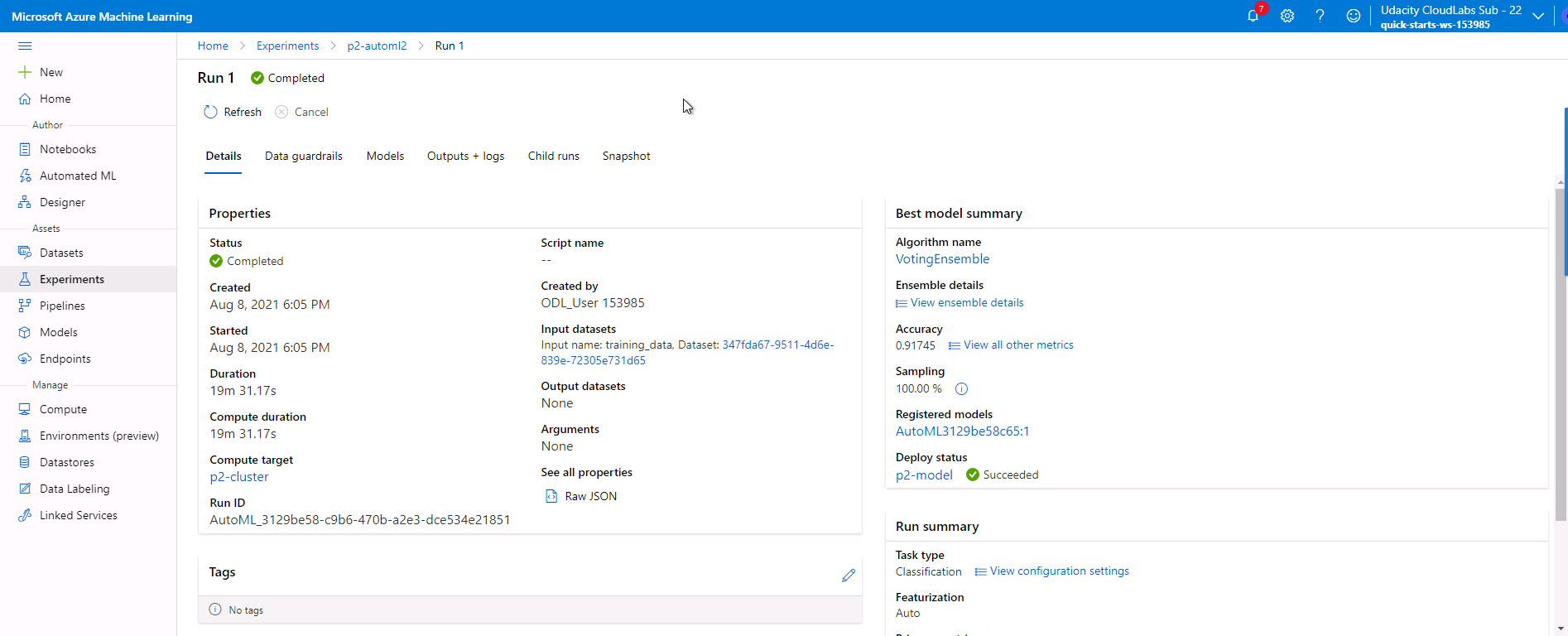This screenshot has width=1568, height=636.
Task: Open the training_data dataset ID link
Action: click(687, 353)
